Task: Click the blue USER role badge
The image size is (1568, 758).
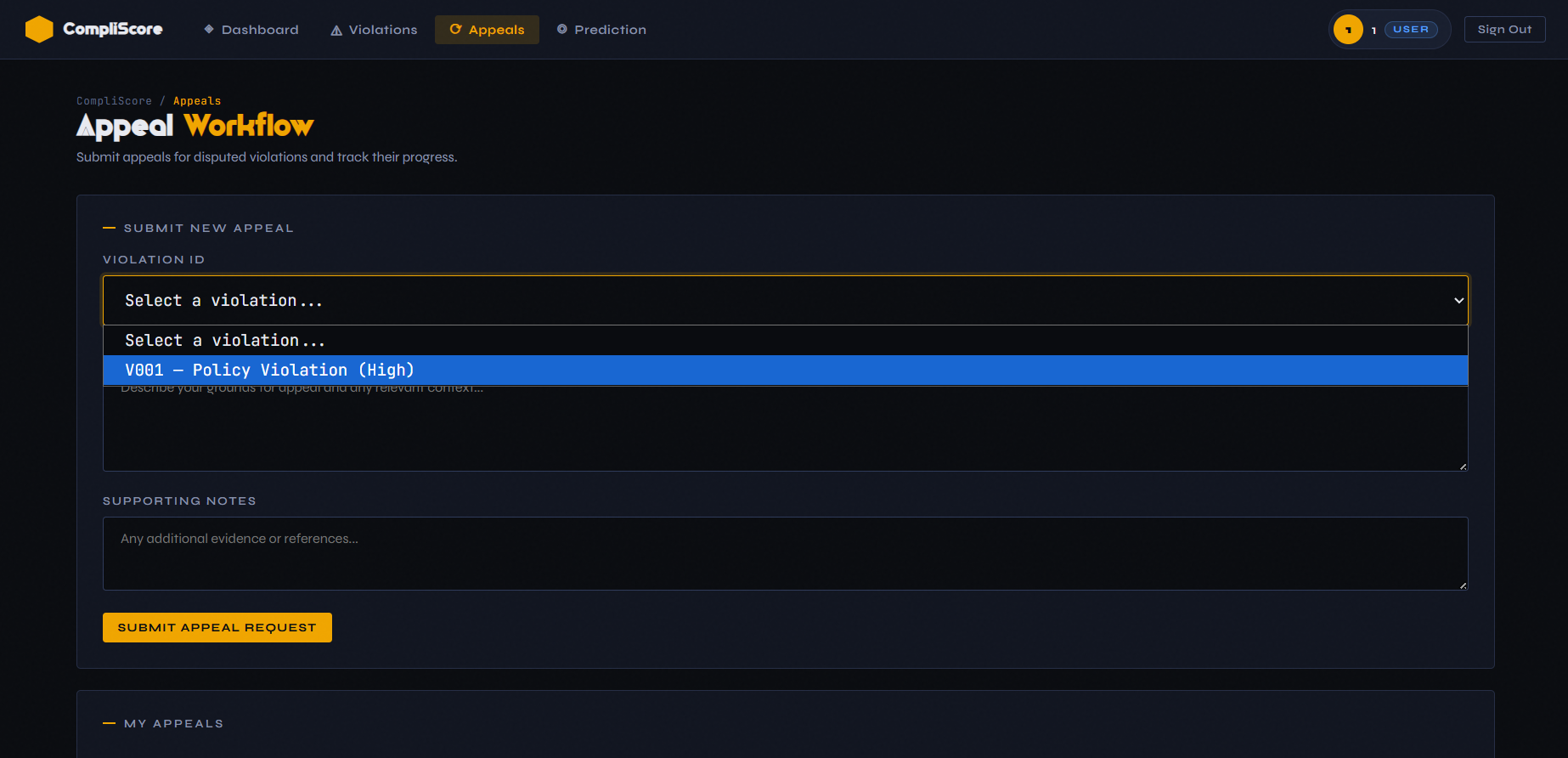Action: [x=1410, y=30]
